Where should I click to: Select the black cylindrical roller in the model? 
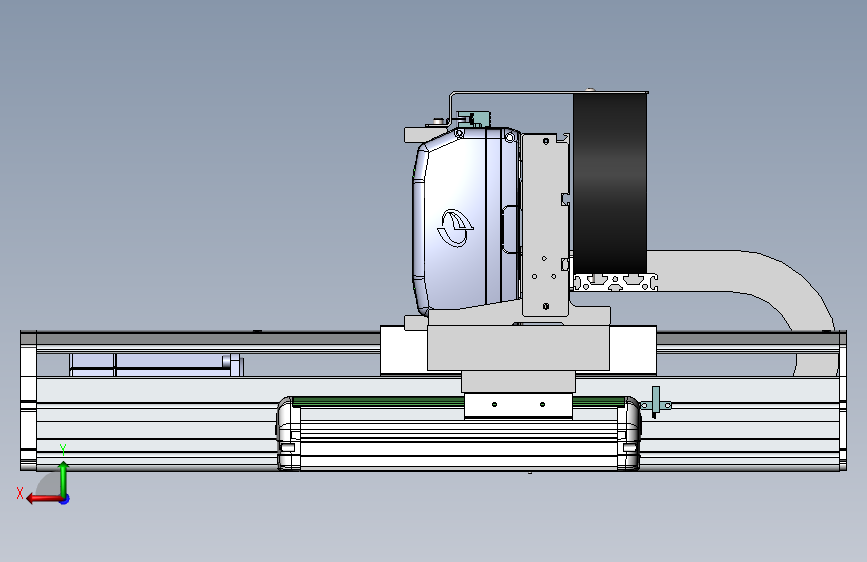tap(610, 183)
